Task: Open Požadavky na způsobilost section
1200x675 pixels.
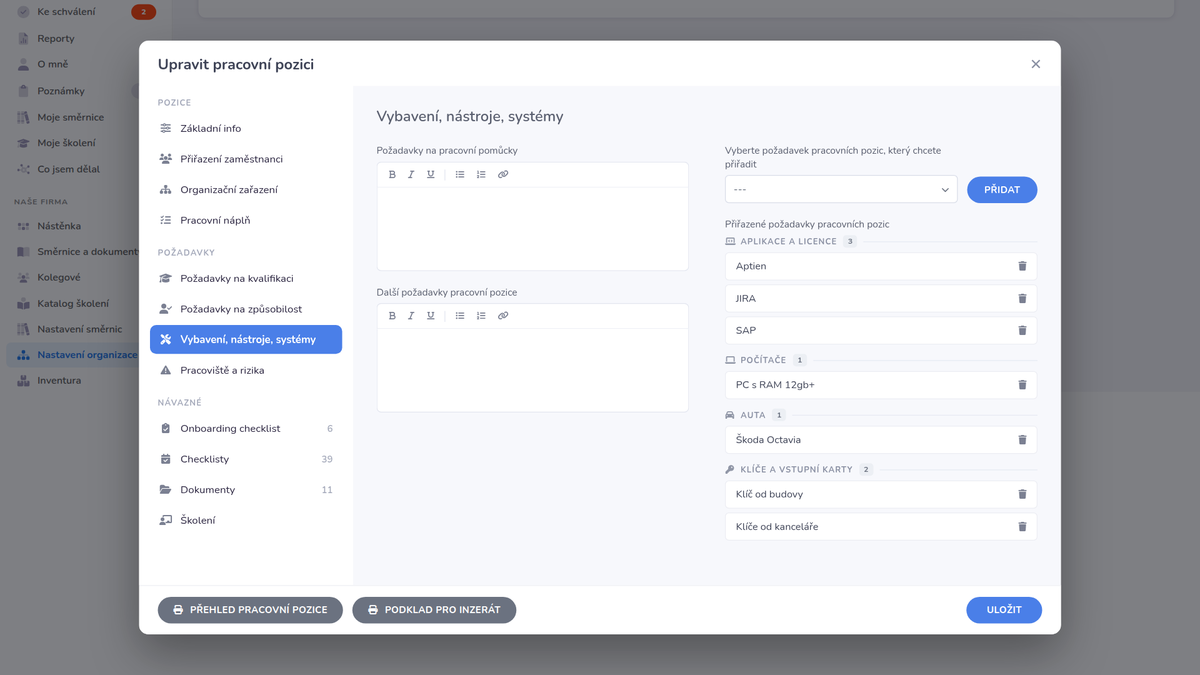Action: [x=246, y=309]
